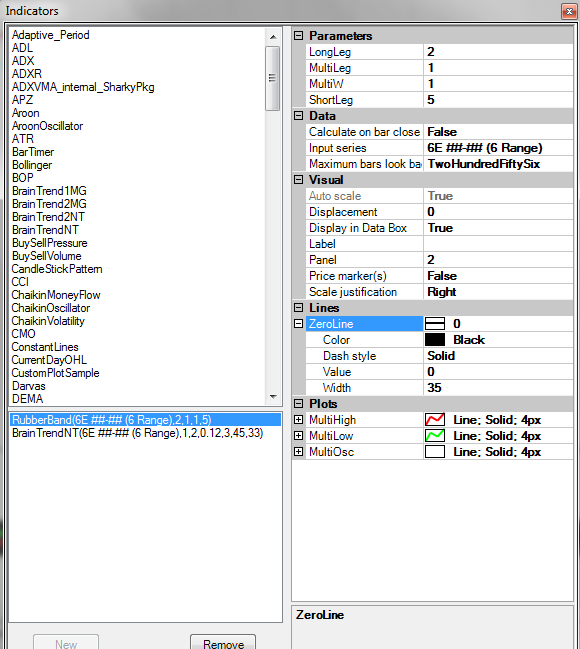Collapse the Parameters section
Screen dimensions: 580x649
tap(298, 36)
